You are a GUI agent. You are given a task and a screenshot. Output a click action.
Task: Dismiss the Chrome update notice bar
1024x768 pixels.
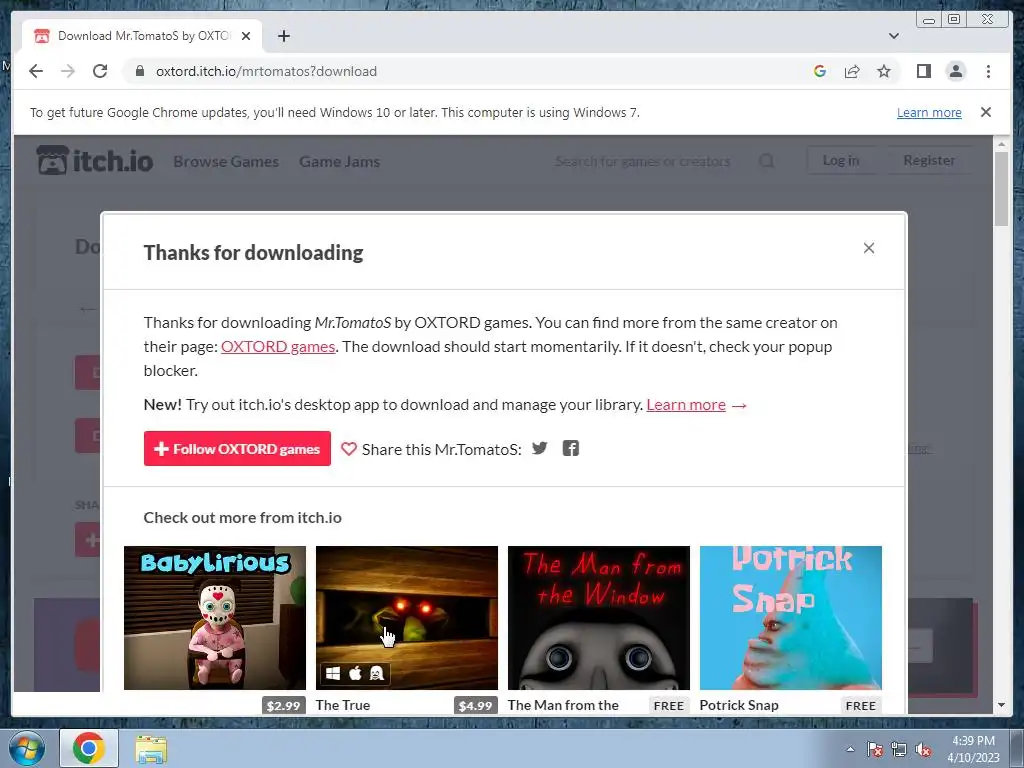(x=985, y=112)
